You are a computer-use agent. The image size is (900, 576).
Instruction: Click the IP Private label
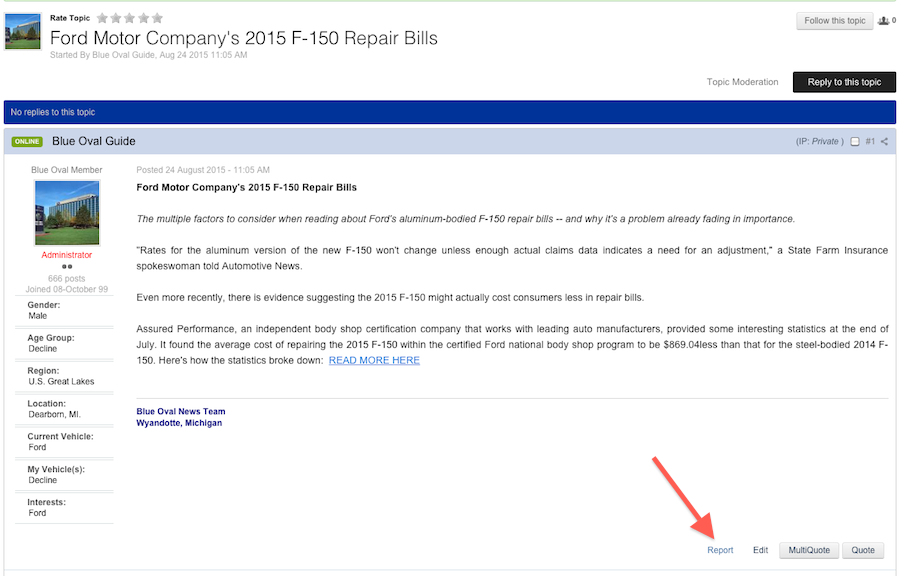(x=820, y=142)
